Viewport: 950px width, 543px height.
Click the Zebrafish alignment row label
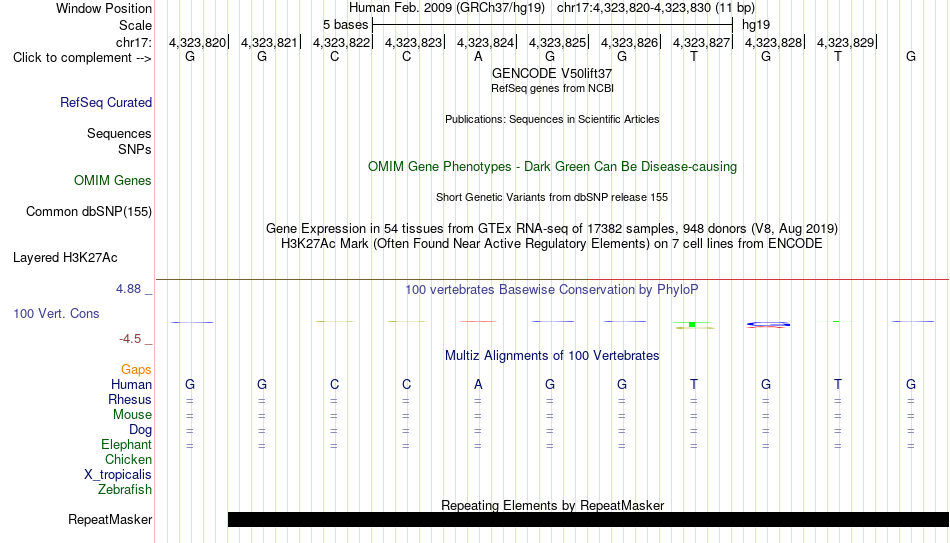[x=125, y=490]
